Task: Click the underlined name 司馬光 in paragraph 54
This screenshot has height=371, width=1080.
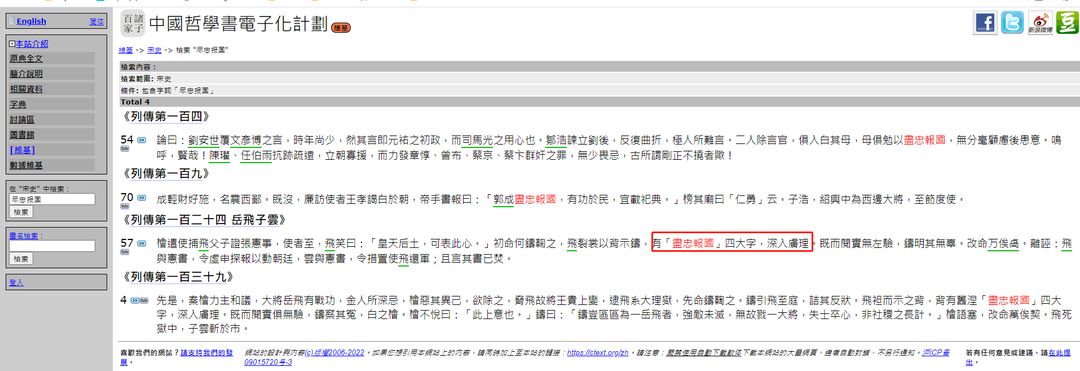Action: pos(478,140)
